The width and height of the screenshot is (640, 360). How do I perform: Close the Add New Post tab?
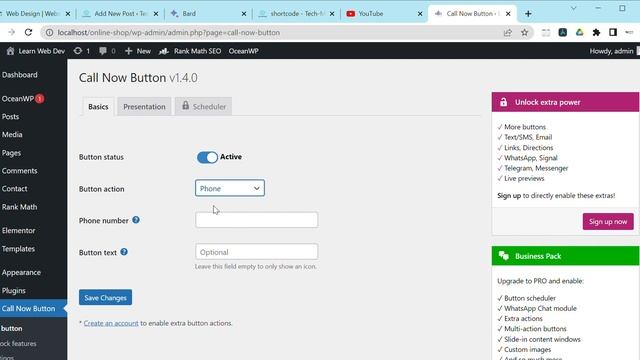[x=156, y=13]
